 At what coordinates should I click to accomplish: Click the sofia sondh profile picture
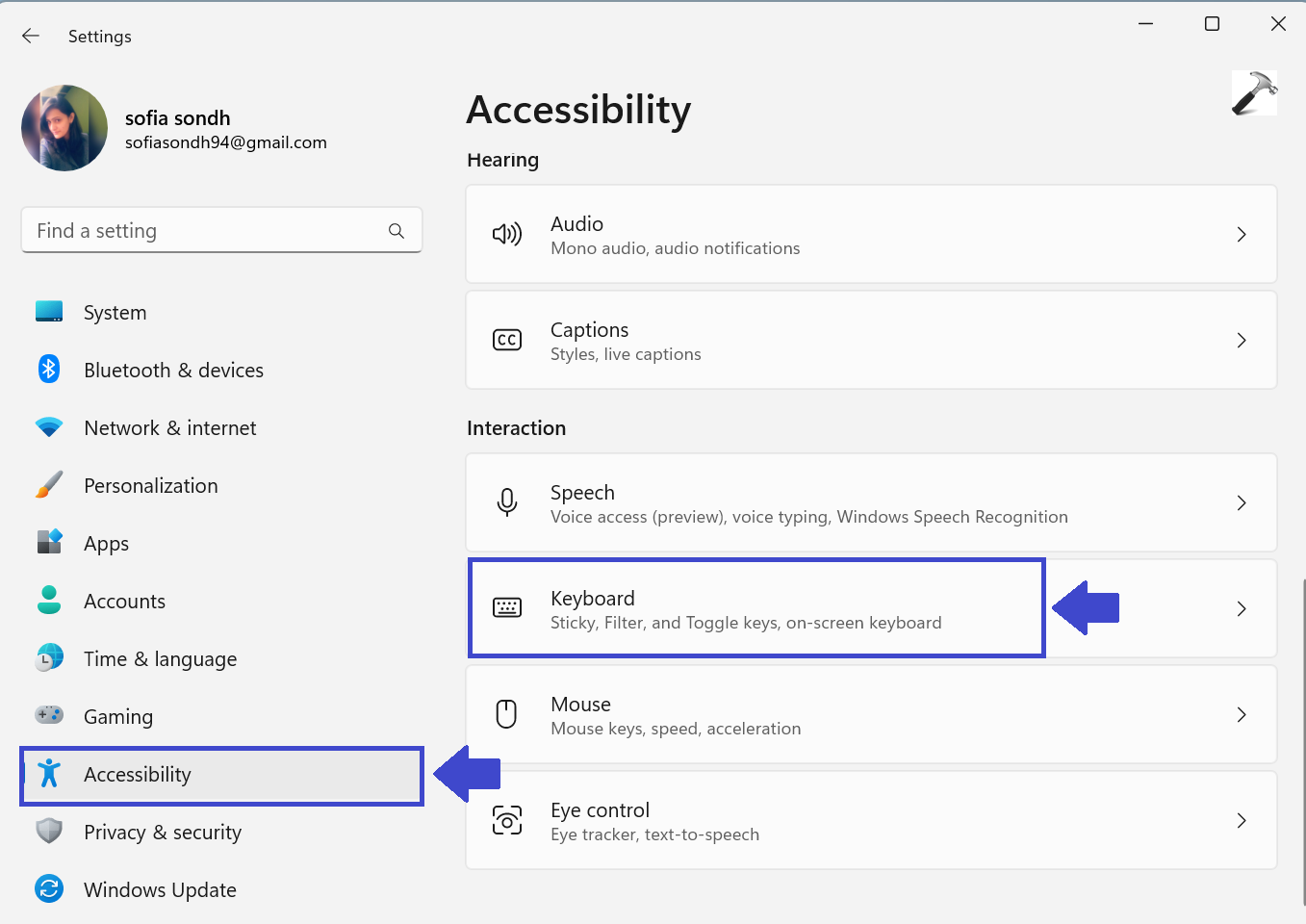pyautogui.click(x=64, y=128)
